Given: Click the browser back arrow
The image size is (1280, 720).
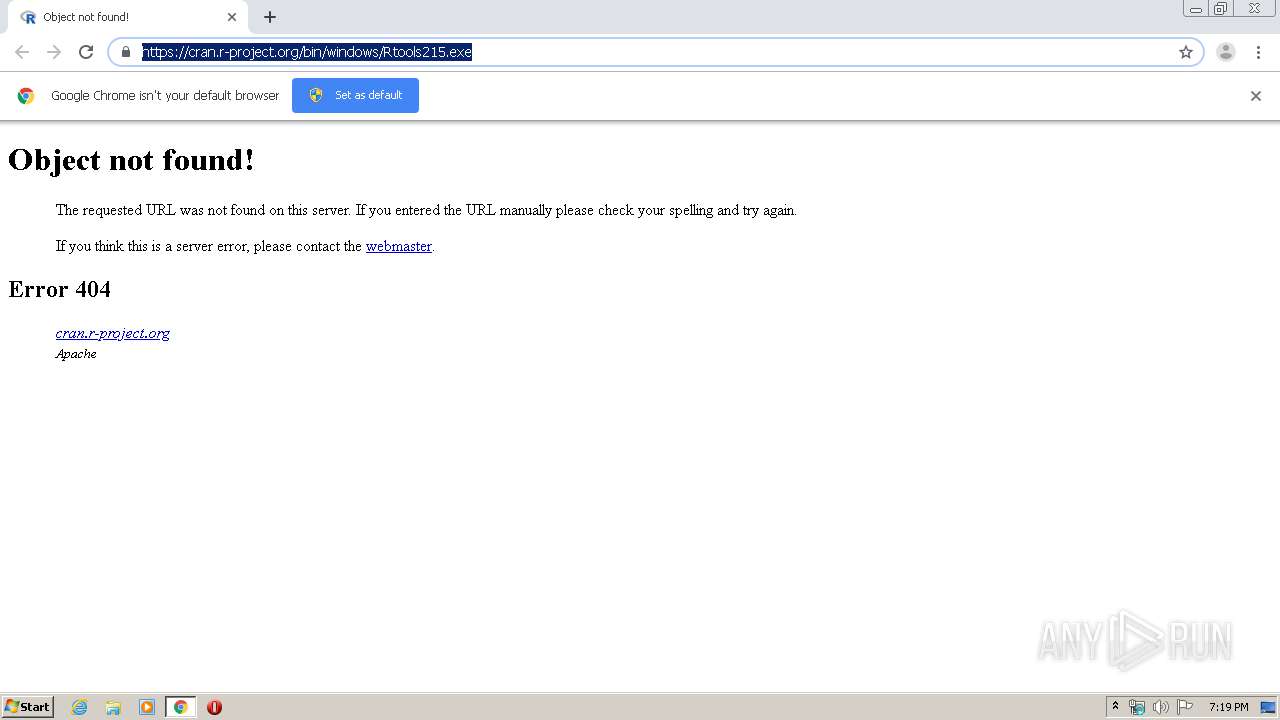Looking at the screenshot, I should [22, 52].
